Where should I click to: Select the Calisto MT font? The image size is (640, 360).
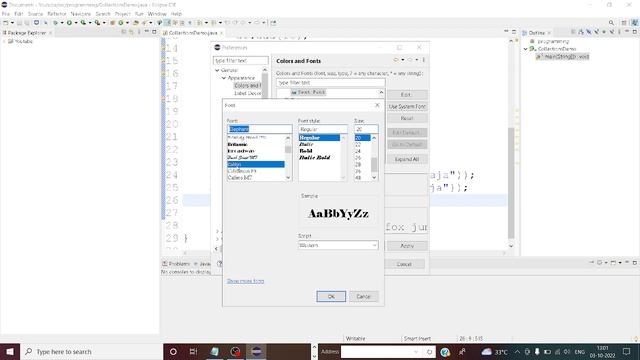[240, 178]
